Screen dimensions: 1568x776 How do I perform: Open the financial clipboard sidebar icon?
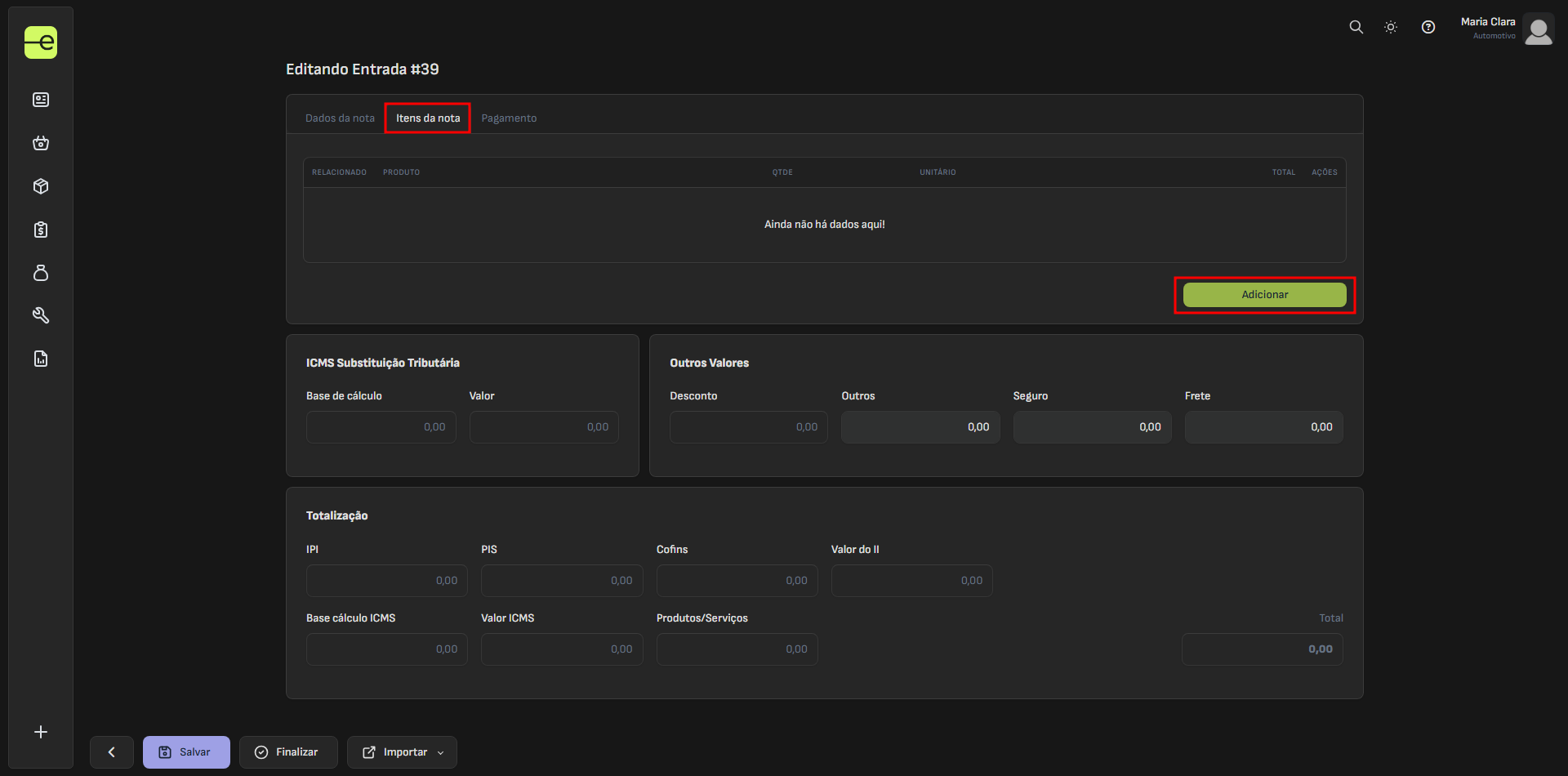click(x=41, y=230)
